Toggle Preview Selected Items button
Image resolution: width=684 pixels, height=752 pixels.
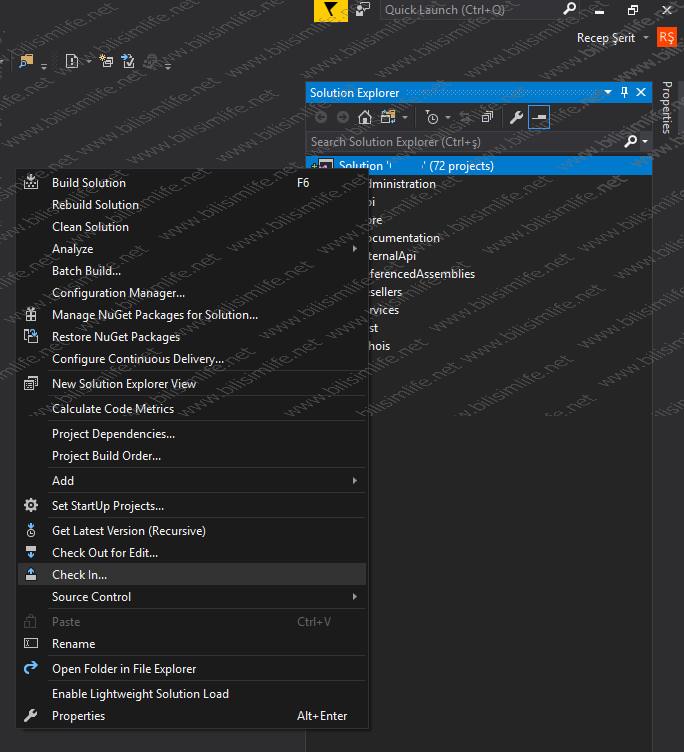pyautogui.click(x=539, y=117)
